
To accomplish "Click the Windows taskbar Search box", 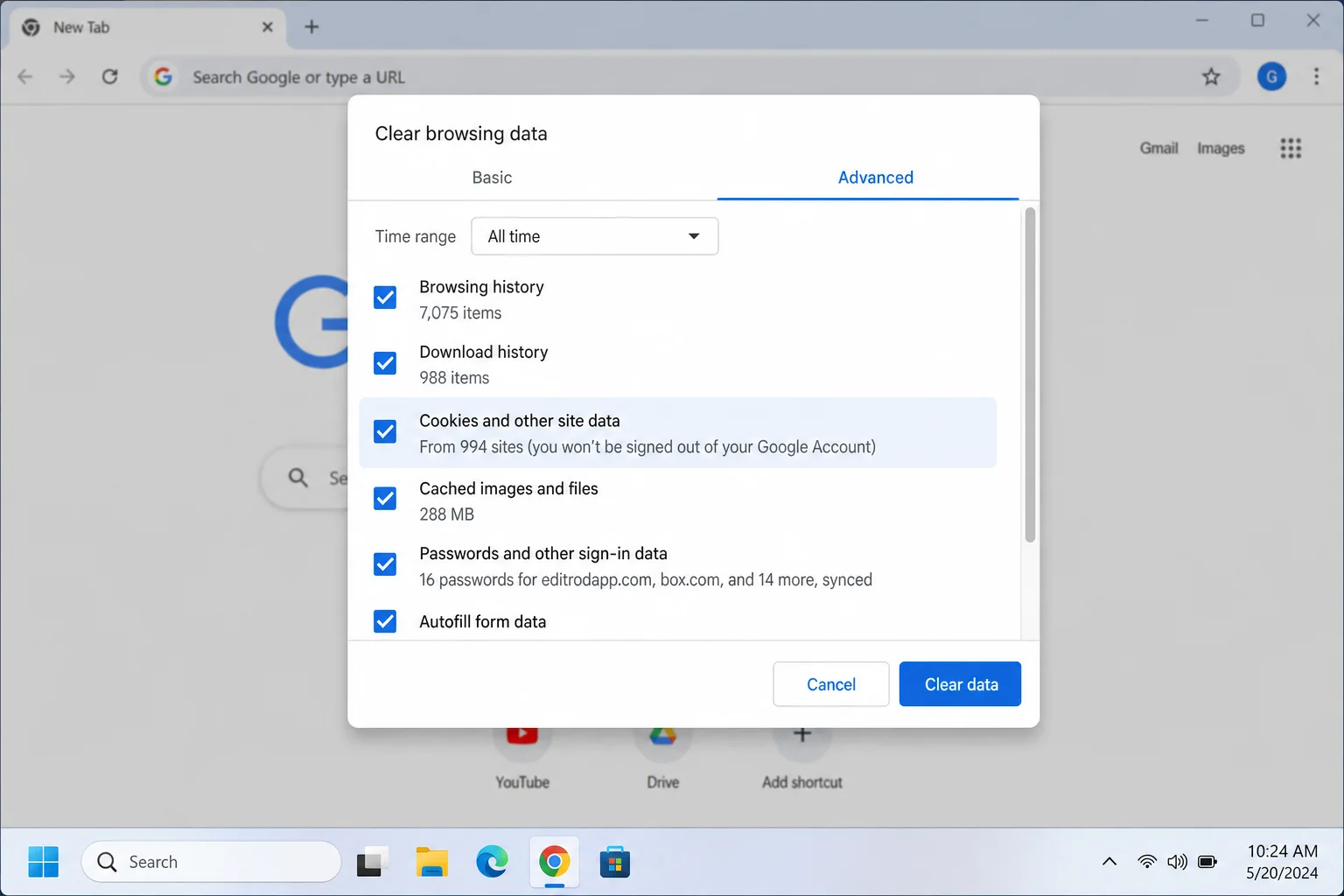I will [212, 862].
